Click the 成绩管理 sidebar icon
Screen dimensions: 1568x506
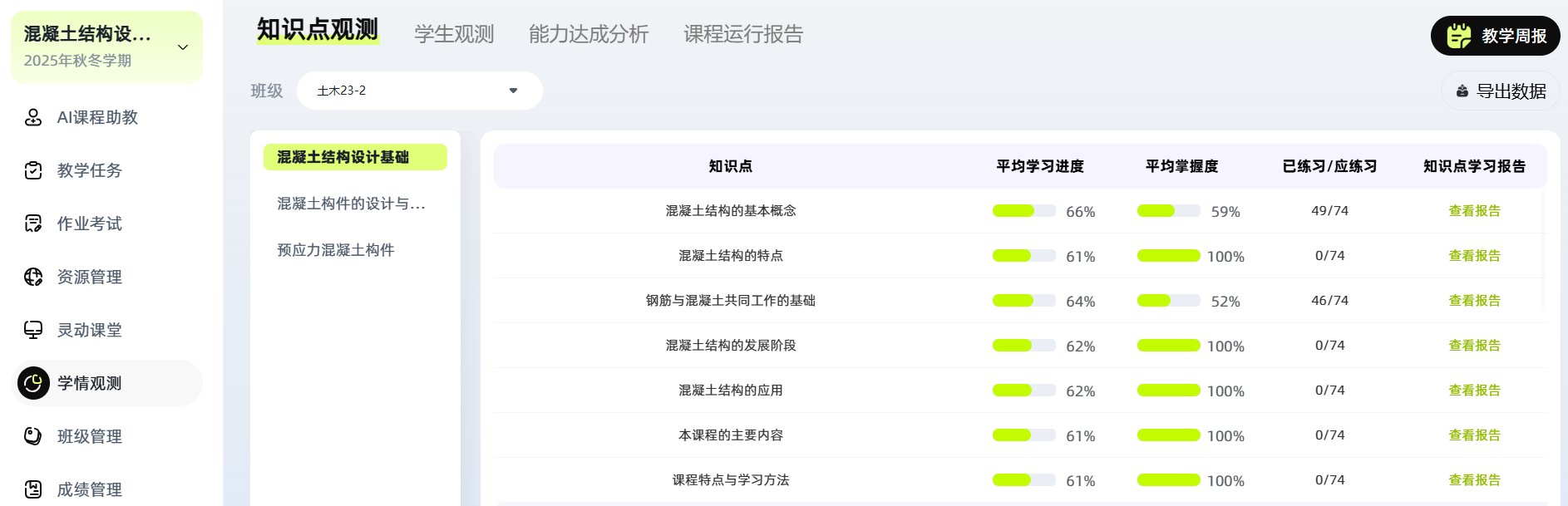tap(33, 489)
